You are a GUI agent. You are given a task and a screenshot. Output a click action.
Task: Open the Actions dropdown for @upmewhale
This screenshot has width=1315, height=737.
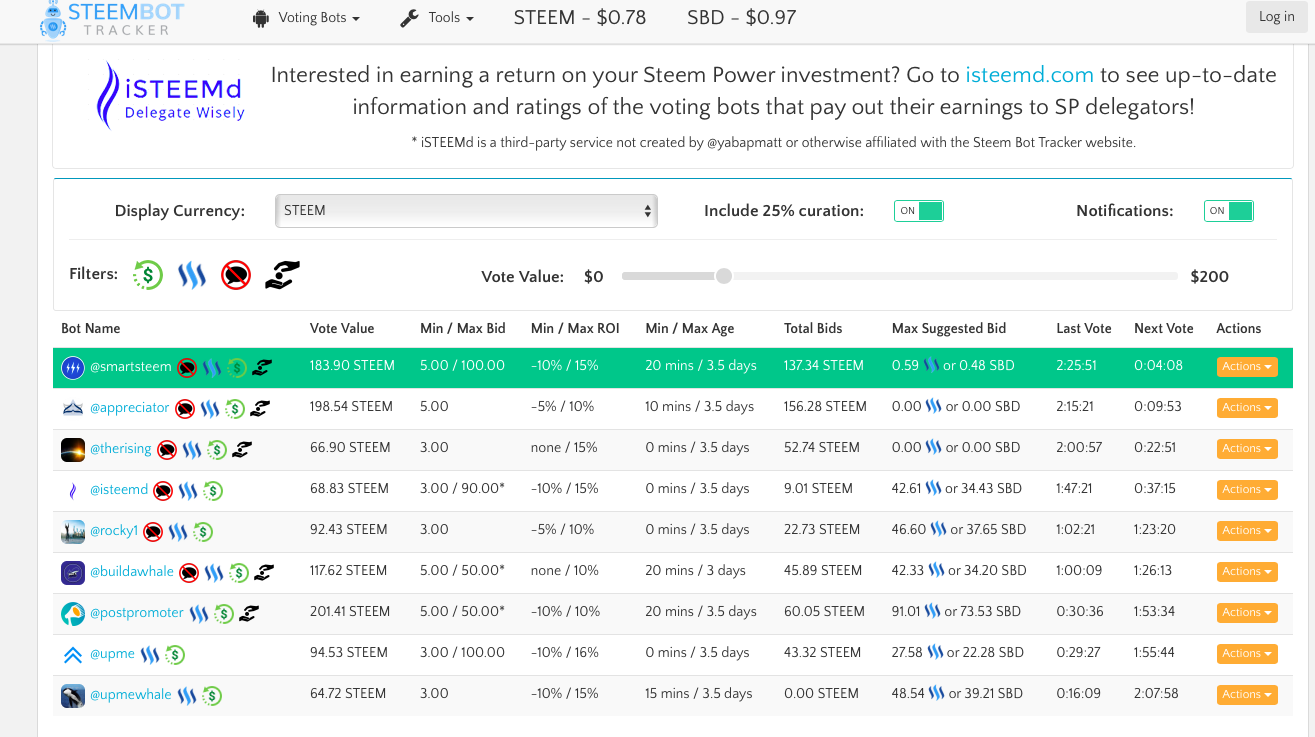click(1247, 695)
